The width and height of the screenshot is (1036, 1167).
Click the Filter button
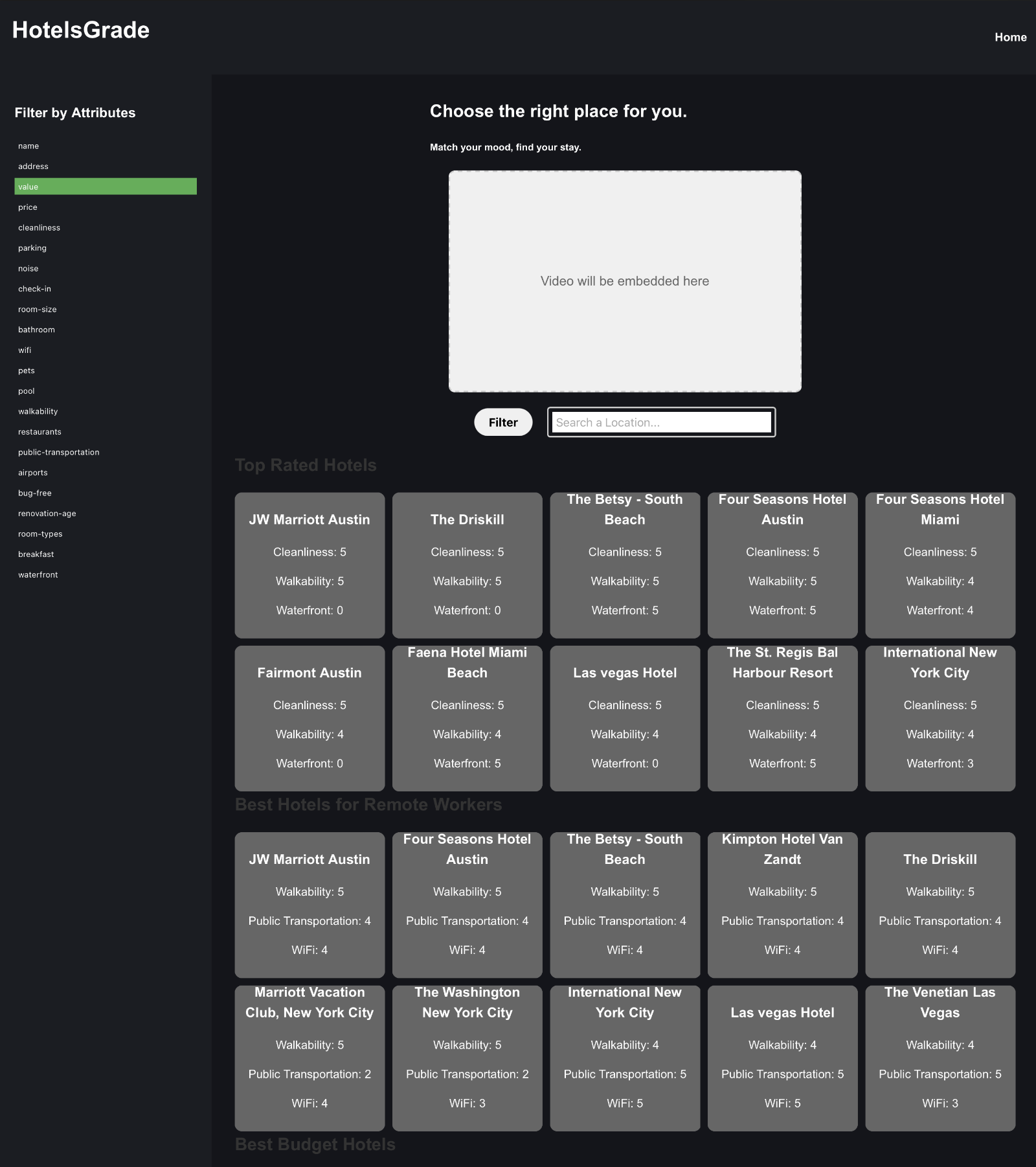point(502,422)
